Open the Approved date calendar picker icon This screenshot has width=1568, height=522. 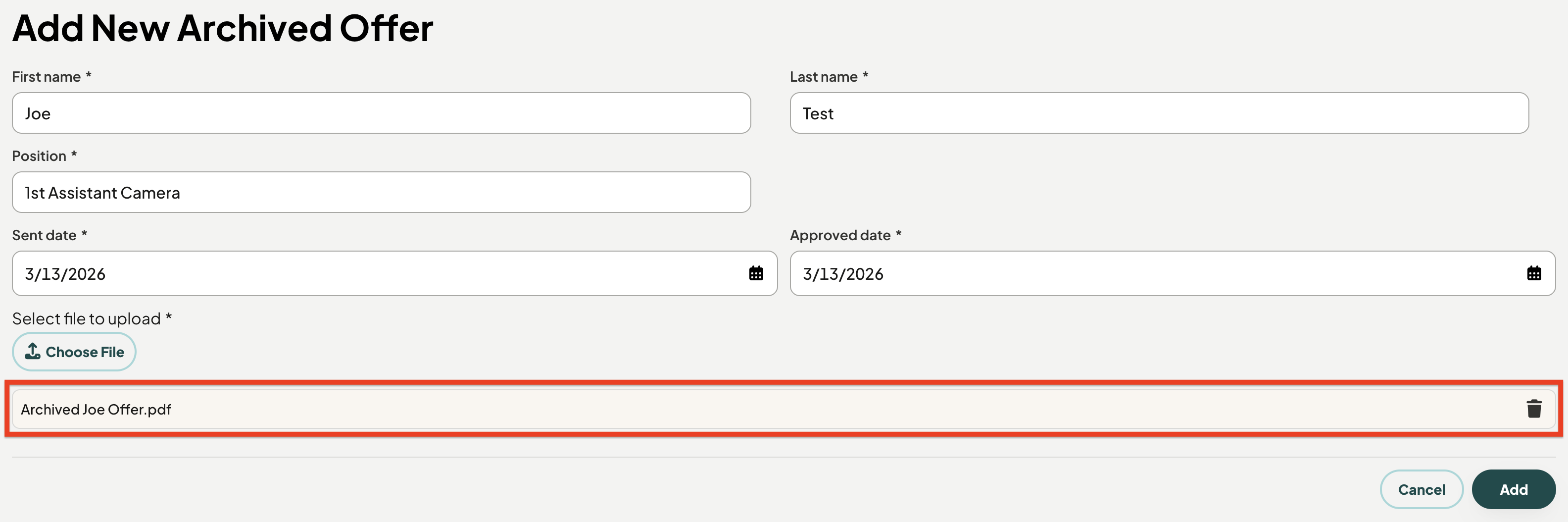pyautogui.click(x=1534, y=273)
